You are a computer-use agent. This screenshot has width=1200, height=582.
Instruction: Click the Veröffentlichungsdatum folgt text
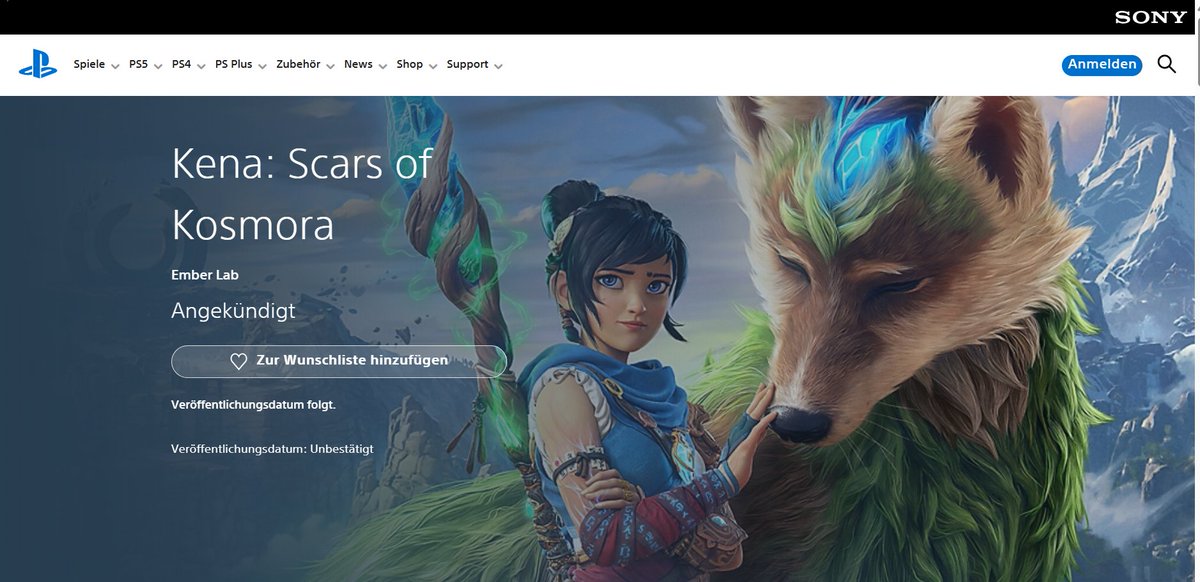[x=253, y=405]
